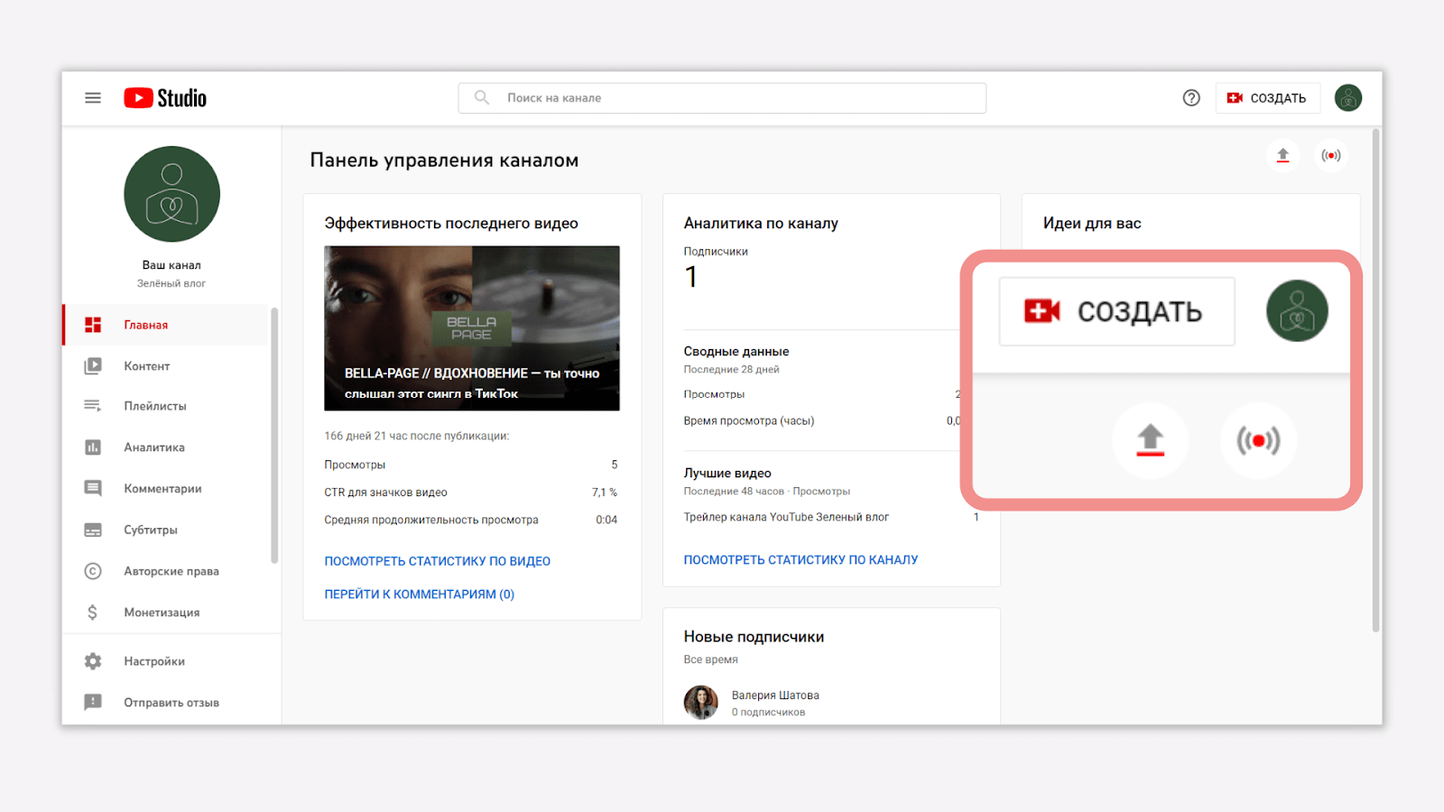Open Монетизация via the dollar icon
This screenshot has width=1444, height=812.
pyautogui.click(x=92, y=611)
